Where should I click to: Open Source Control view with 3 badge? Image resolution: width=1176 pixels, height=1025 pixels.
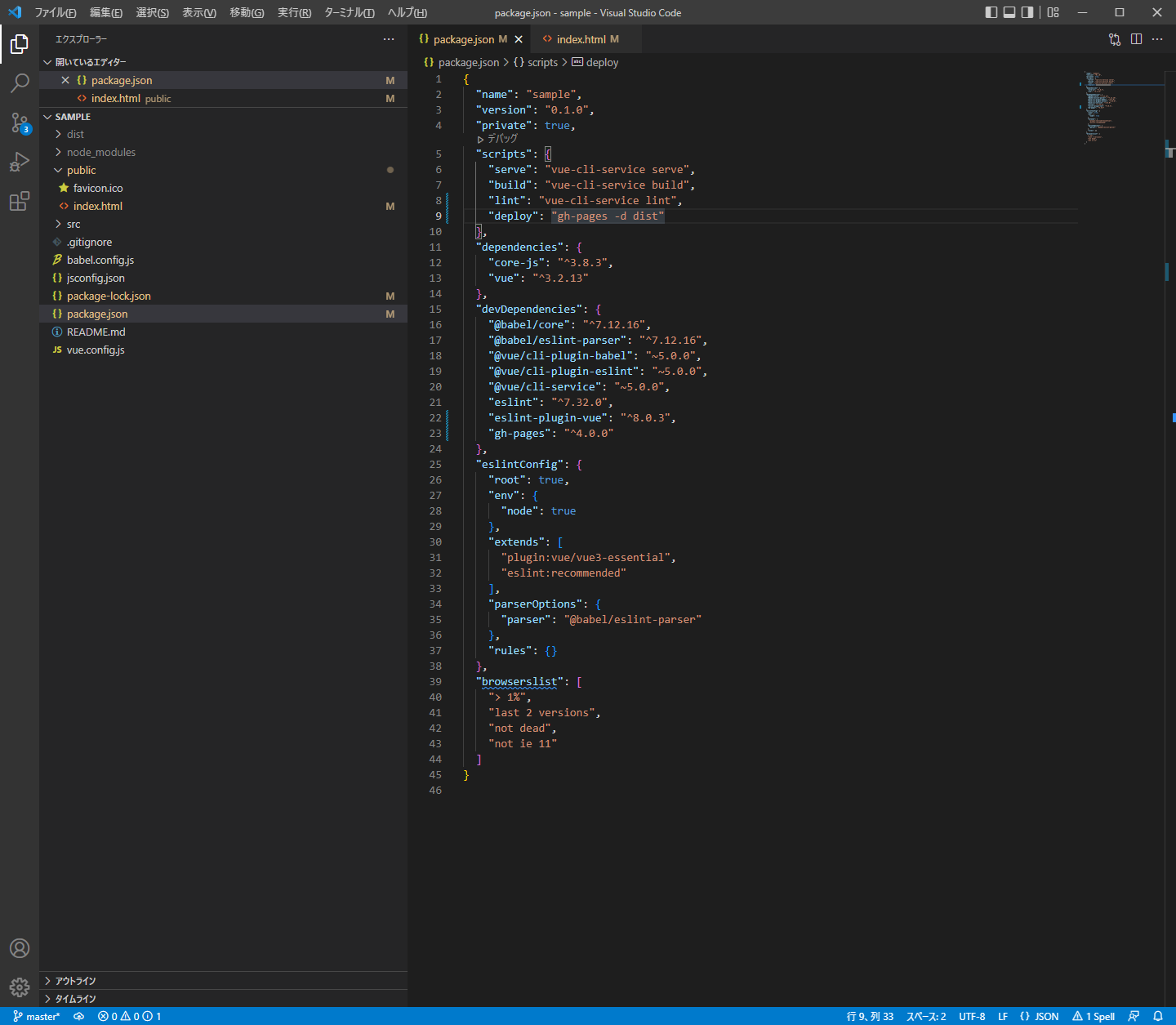[x=20, y=123]
